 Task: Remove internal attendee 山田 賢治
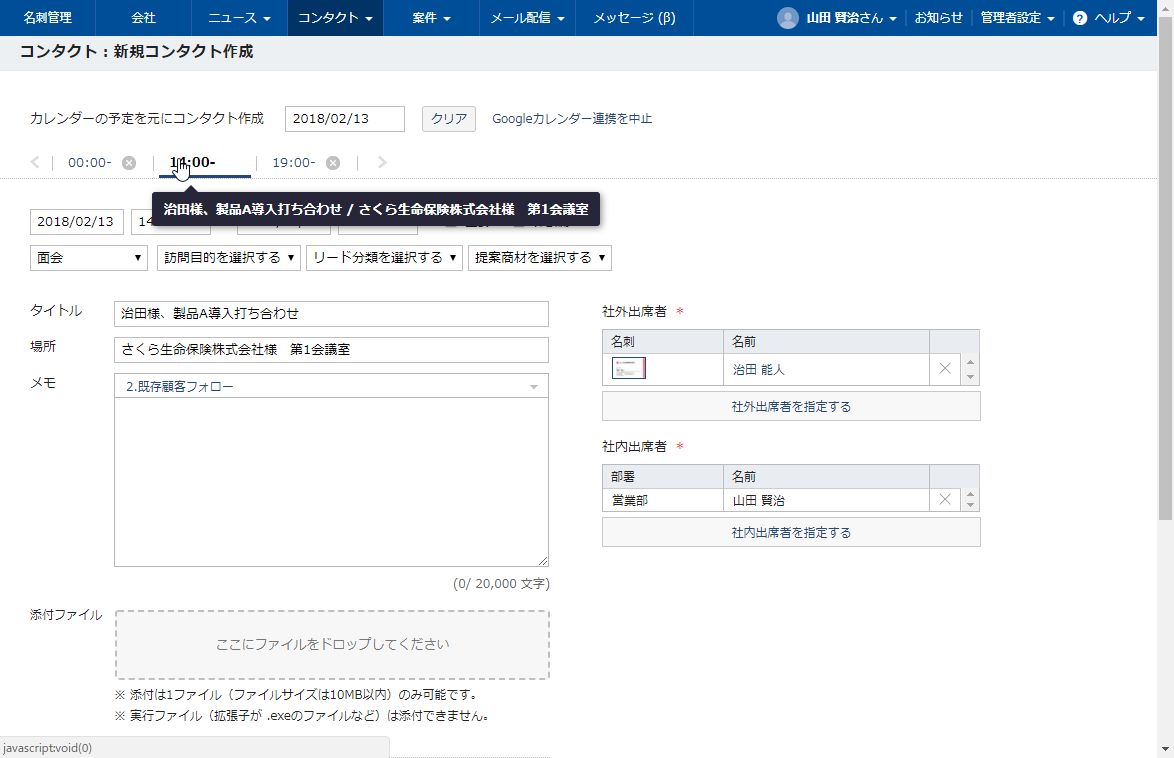945,499
